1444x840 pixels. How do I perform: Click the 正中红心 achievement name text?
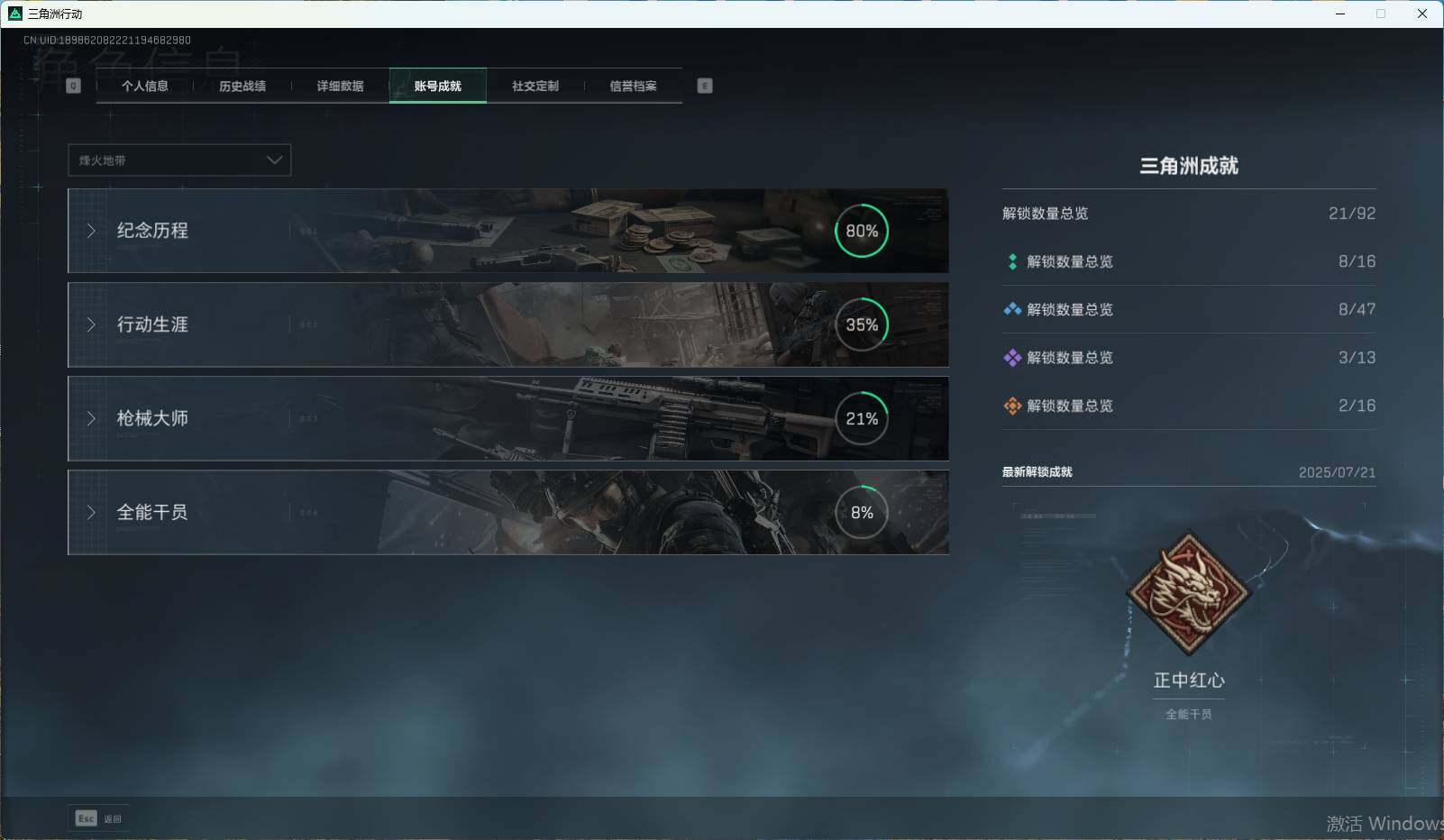[x=1189, y=680]
